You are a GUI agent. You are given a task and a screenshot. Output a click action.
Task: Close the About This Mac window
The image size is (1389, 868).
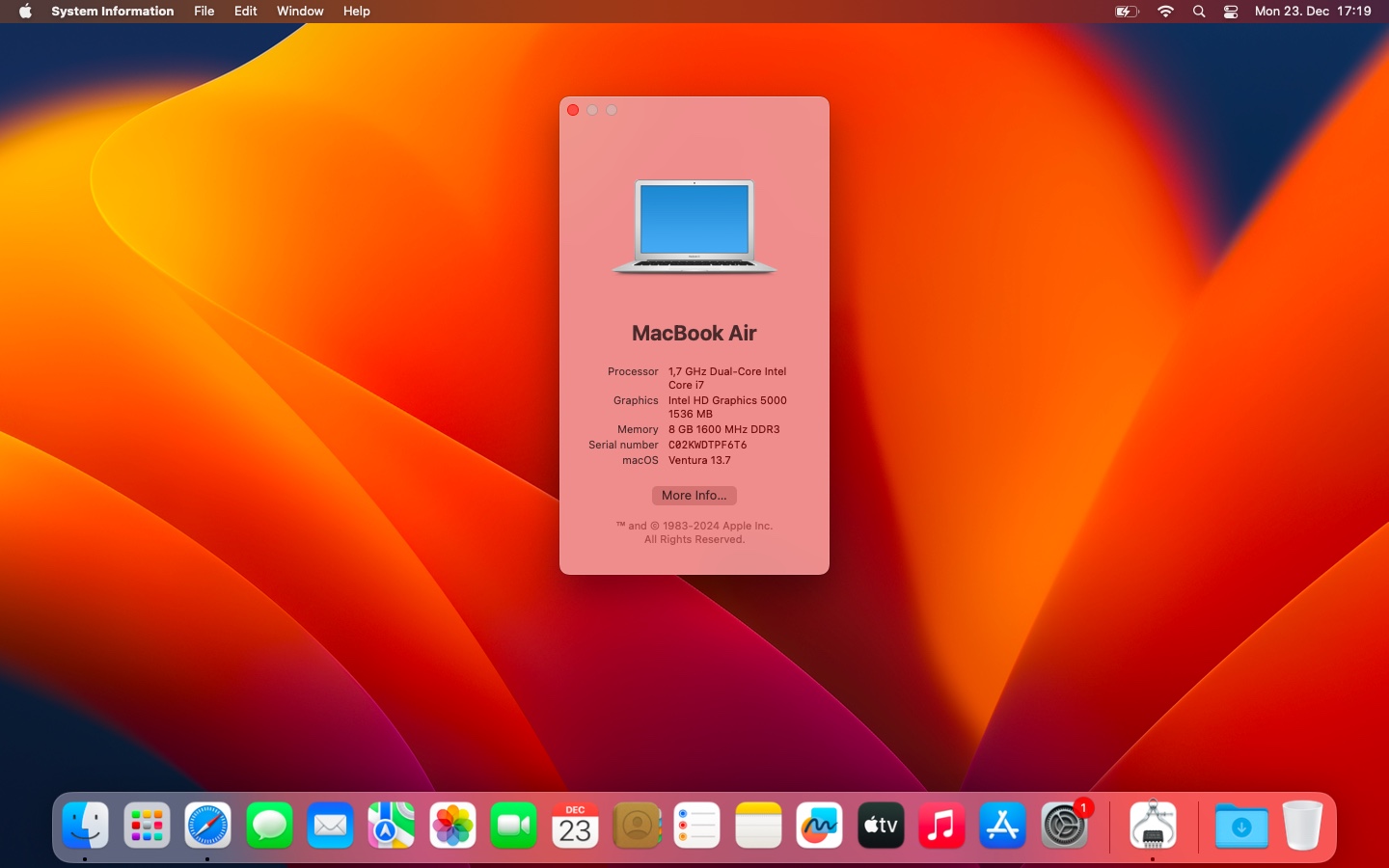point(573,110)
